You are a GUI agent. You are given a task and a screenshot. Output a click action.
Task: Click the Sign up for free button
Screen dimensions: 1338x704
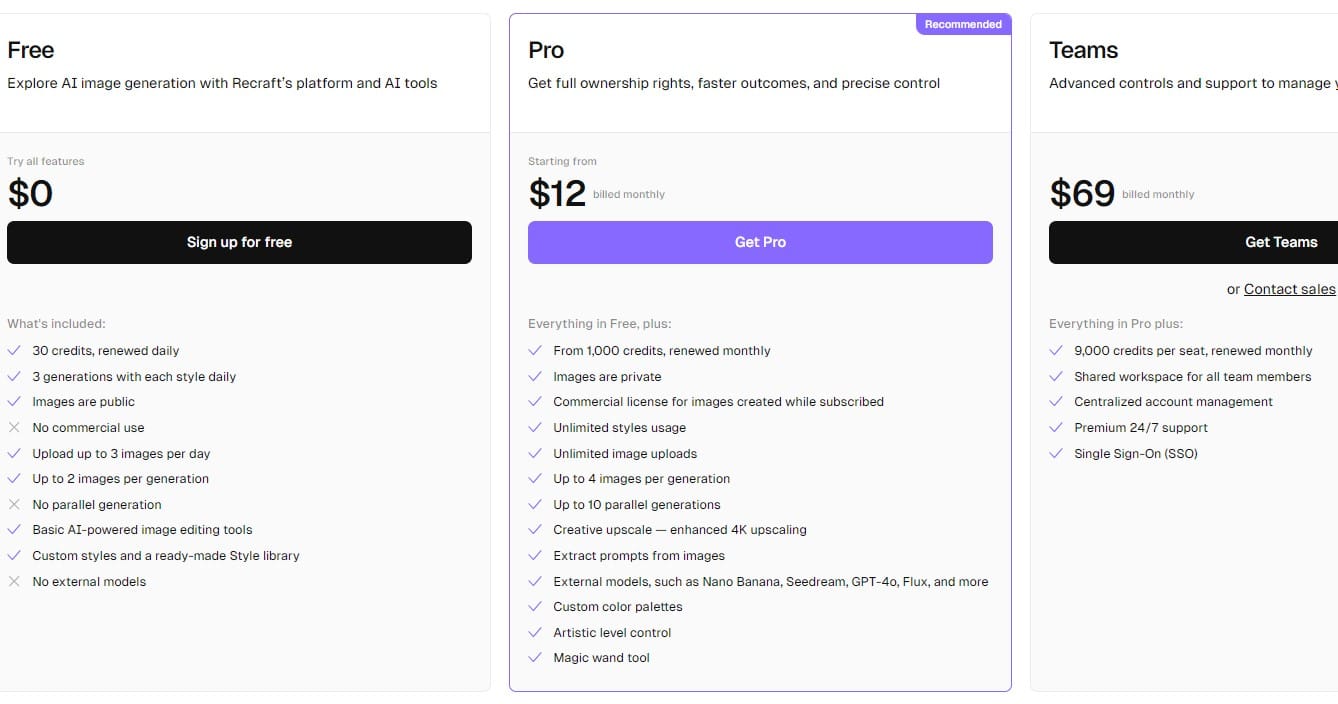point(239,242)
